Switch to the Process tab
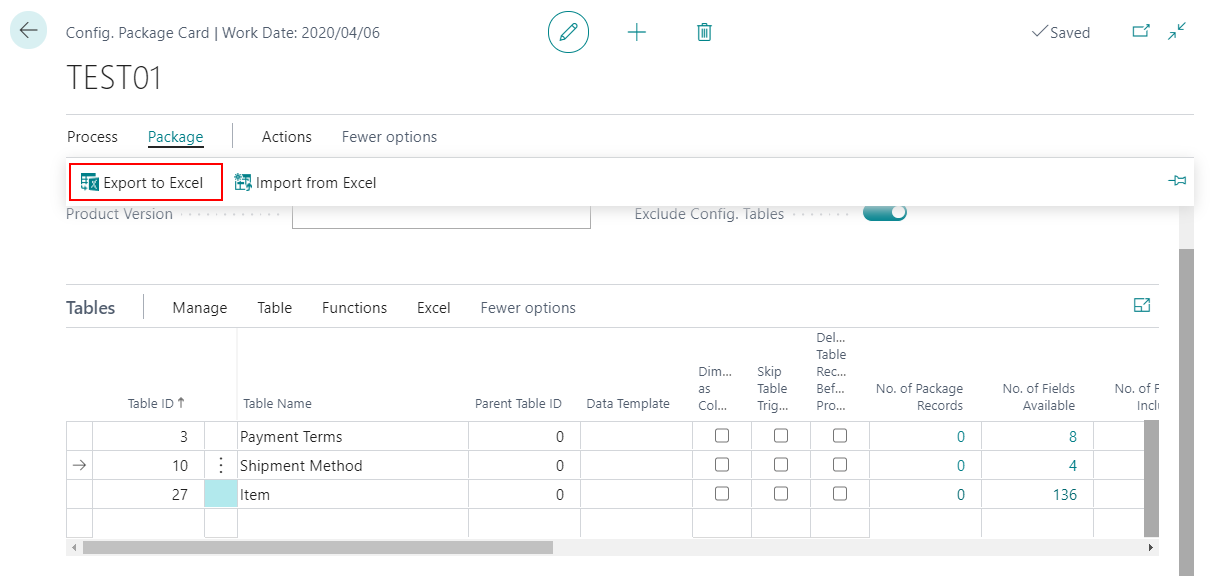Image resolution: width=1216 pixels, height=576 pixels. (92, 136)
